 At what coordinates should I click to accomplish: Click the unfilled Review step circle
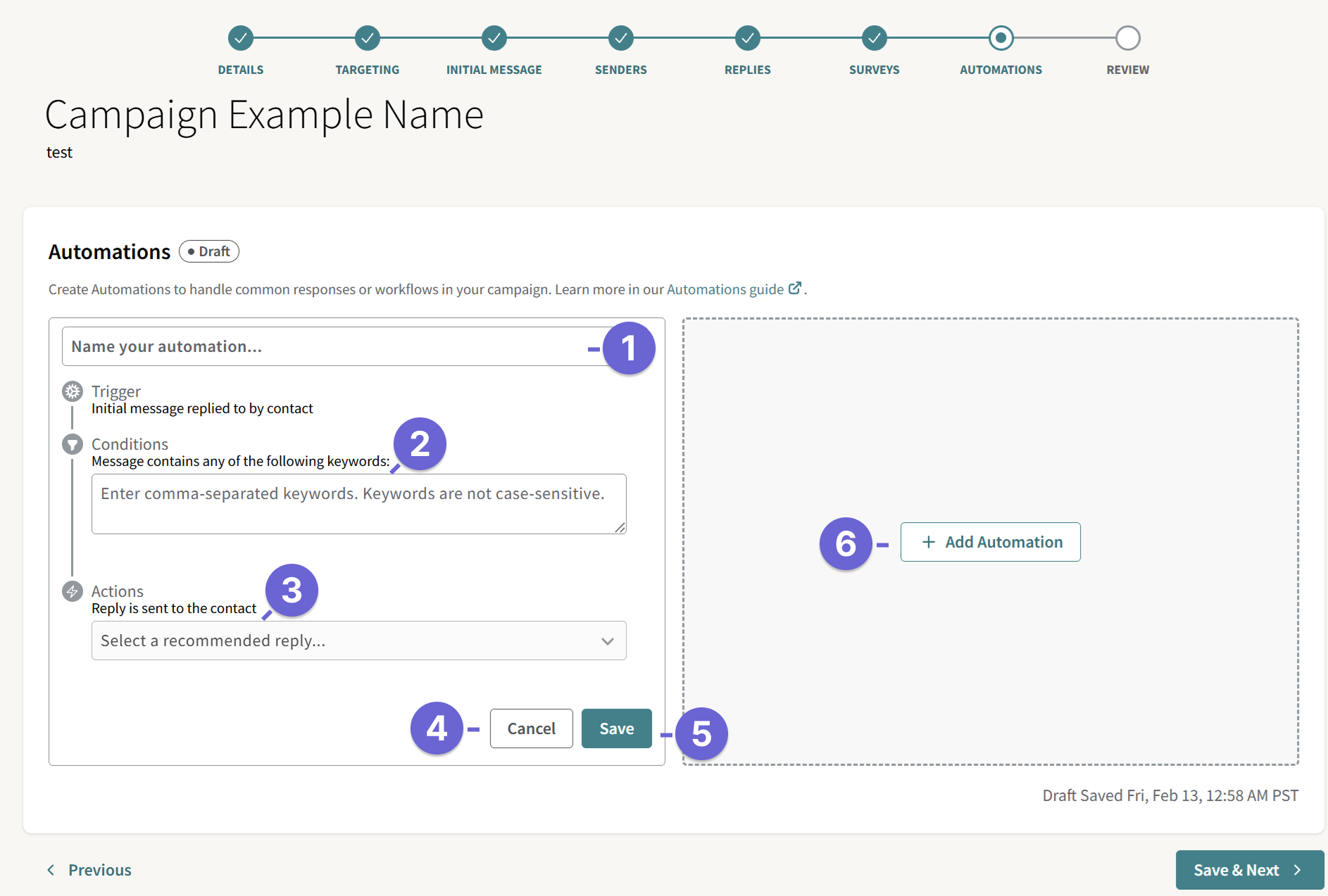tap(1127, 38)
